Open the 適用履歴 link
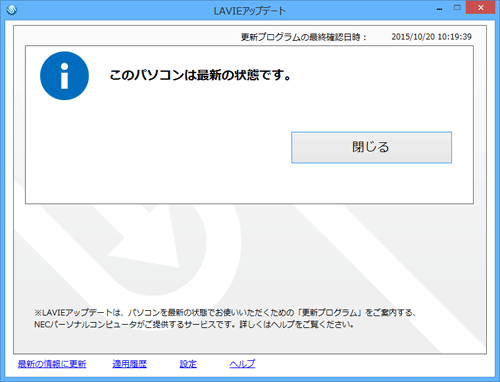 129,364
